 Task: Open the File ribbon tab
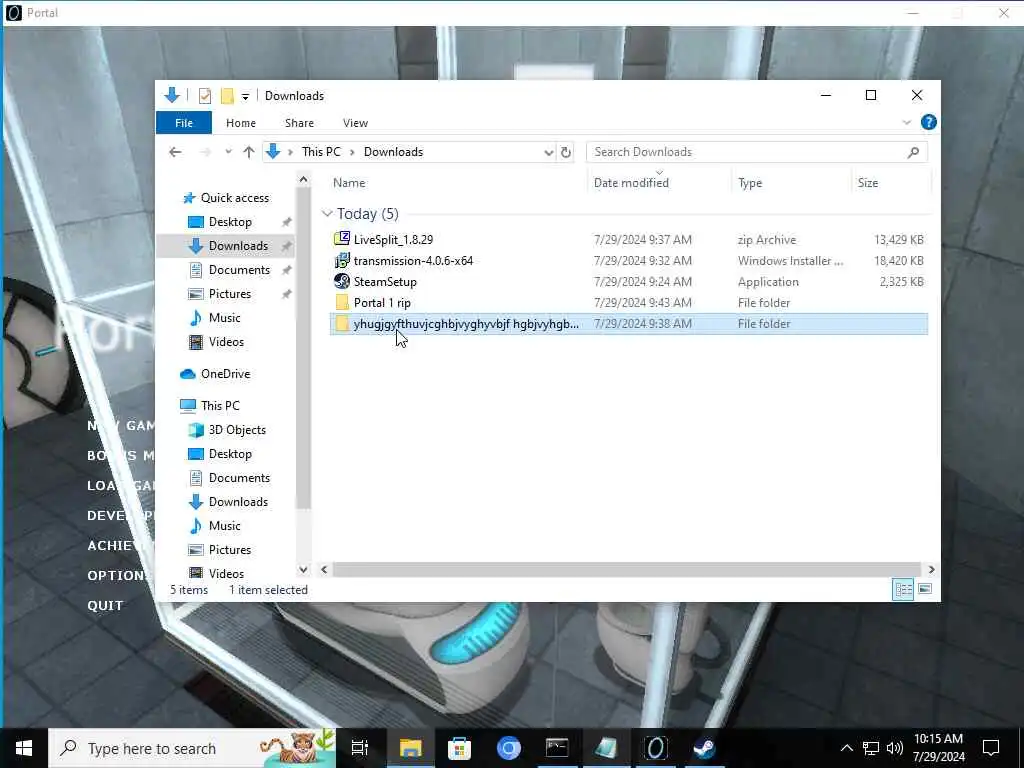184,123
